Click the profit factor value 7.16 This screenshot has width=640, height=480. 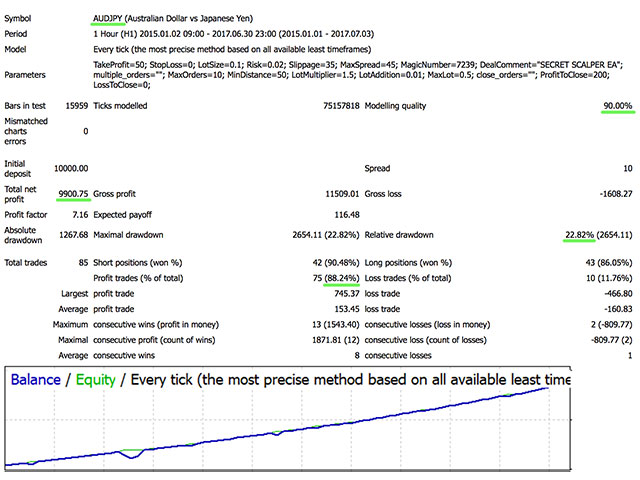point(77,215)
